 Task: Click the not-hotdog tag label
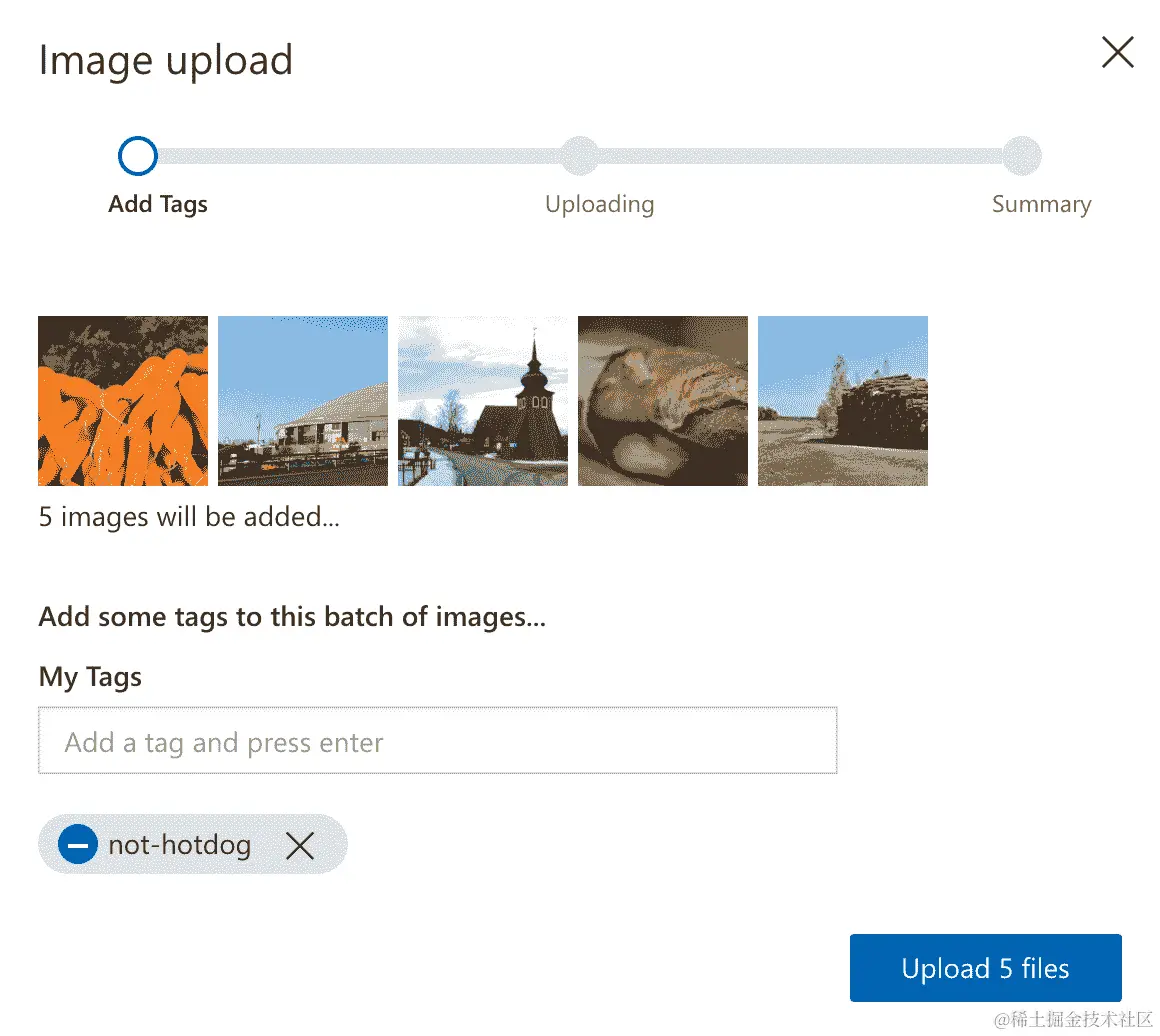tap(180, 845)
